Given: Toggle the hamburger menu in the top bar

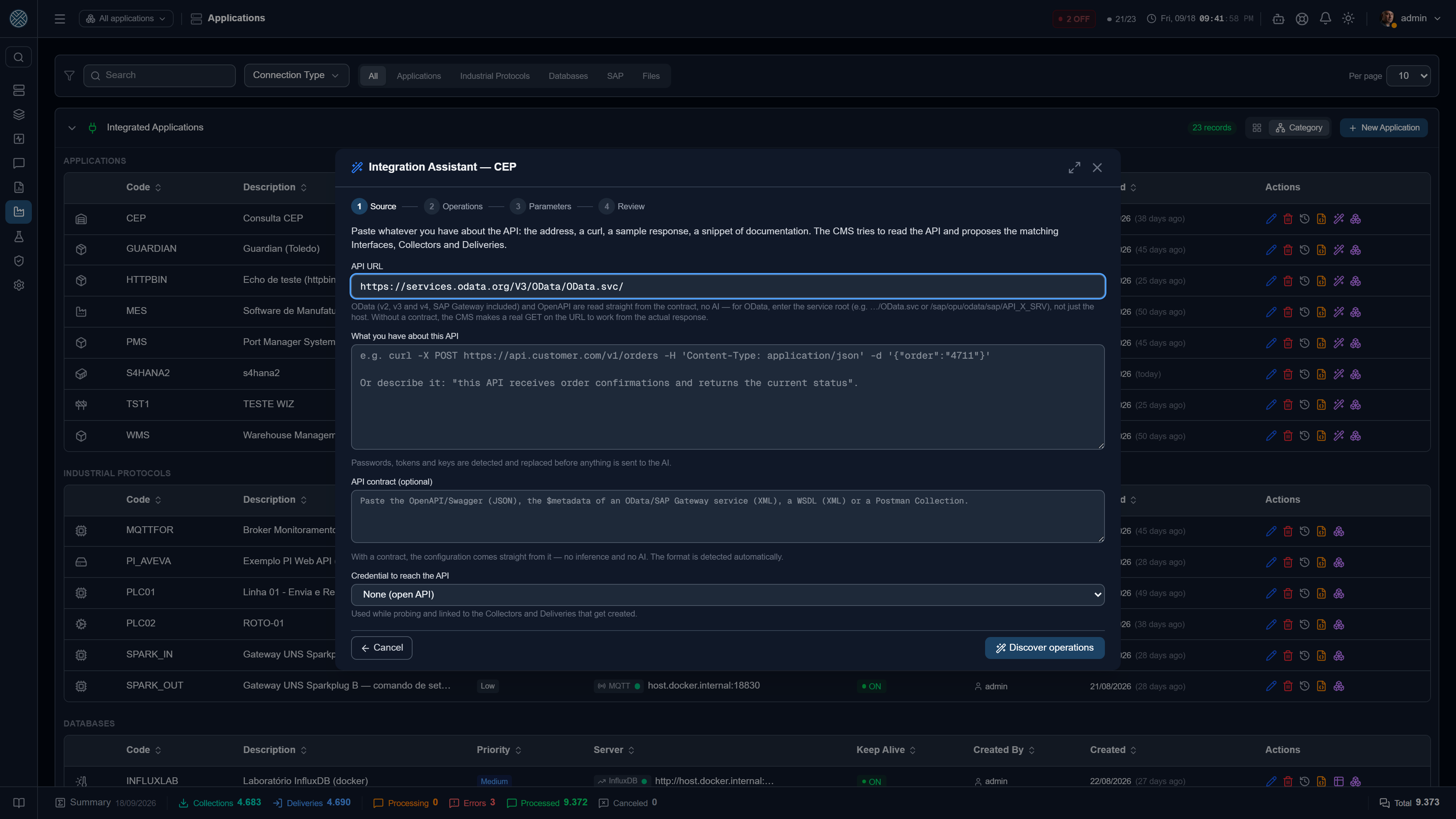Looking at the screenshot, I should (60, 19).
